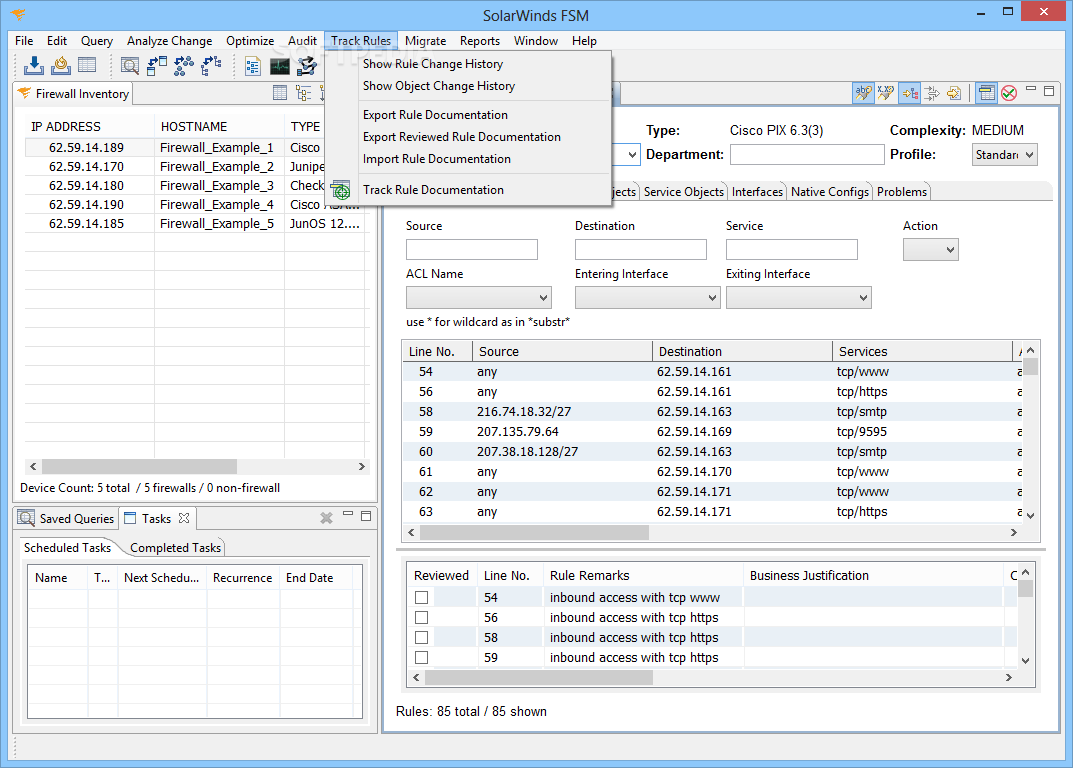Minimize the Tasks panel
Image resolution: width=1073 pixels, height=768 pixels.
348,513
